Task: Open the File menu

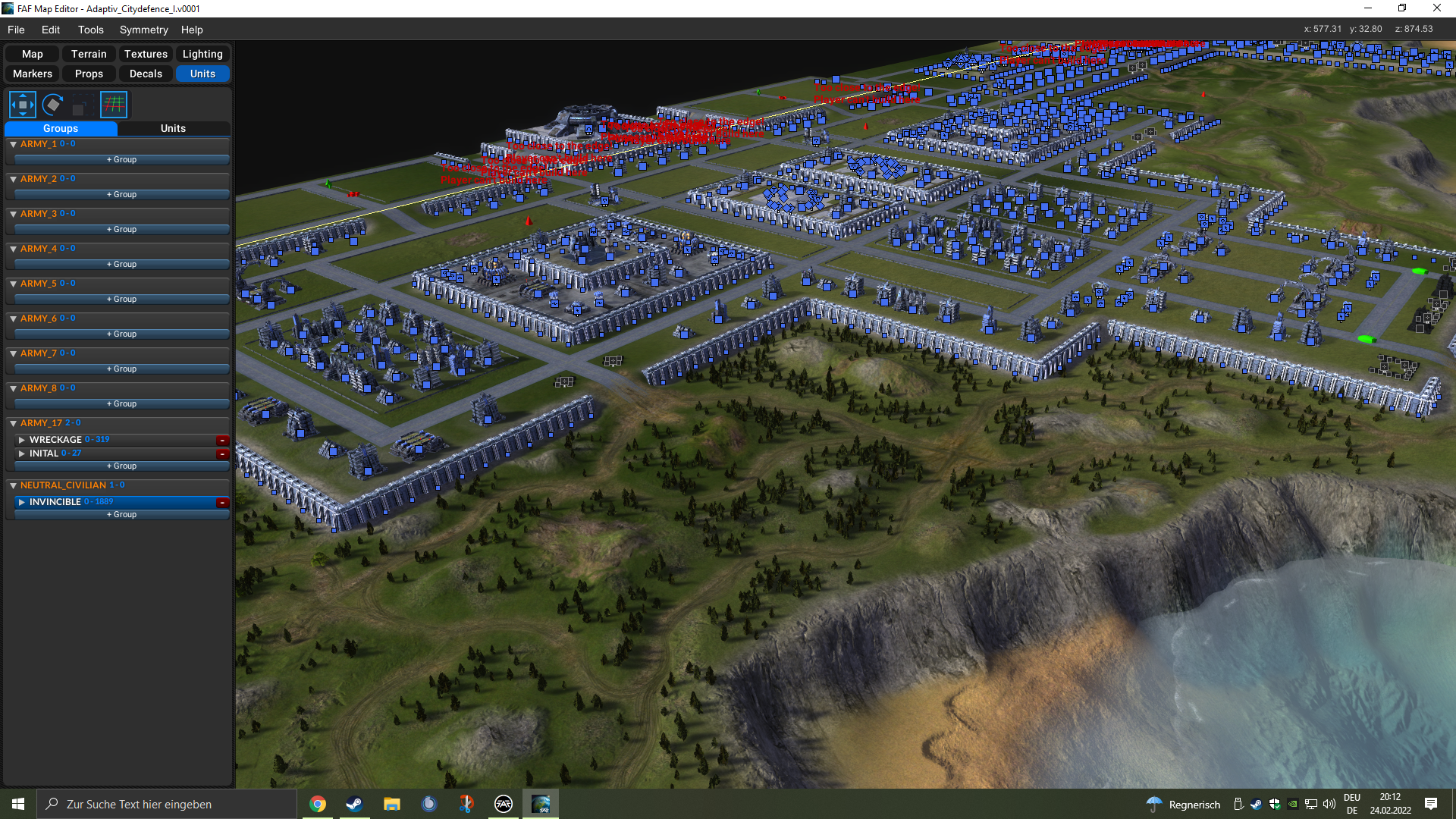Action: [16, 30]
